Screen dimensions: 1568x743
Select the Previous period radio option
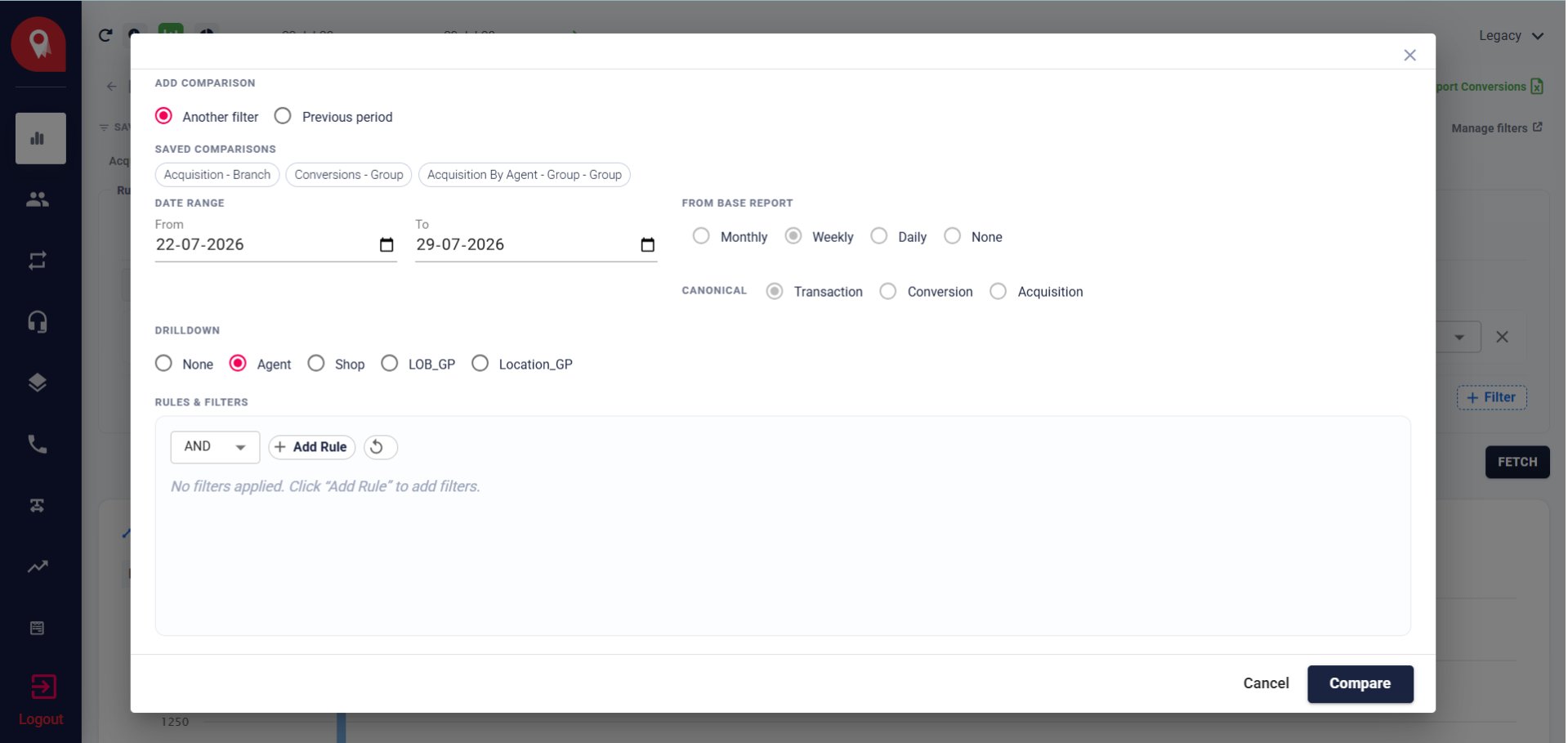pos(283,116)
